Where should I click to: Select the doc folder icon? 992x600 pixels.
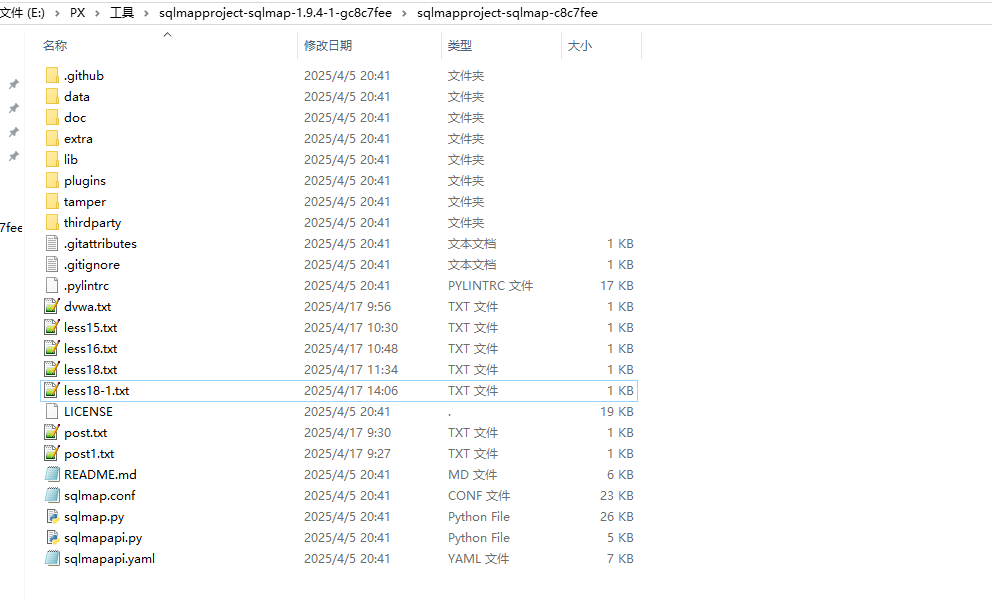coord(52,117)
